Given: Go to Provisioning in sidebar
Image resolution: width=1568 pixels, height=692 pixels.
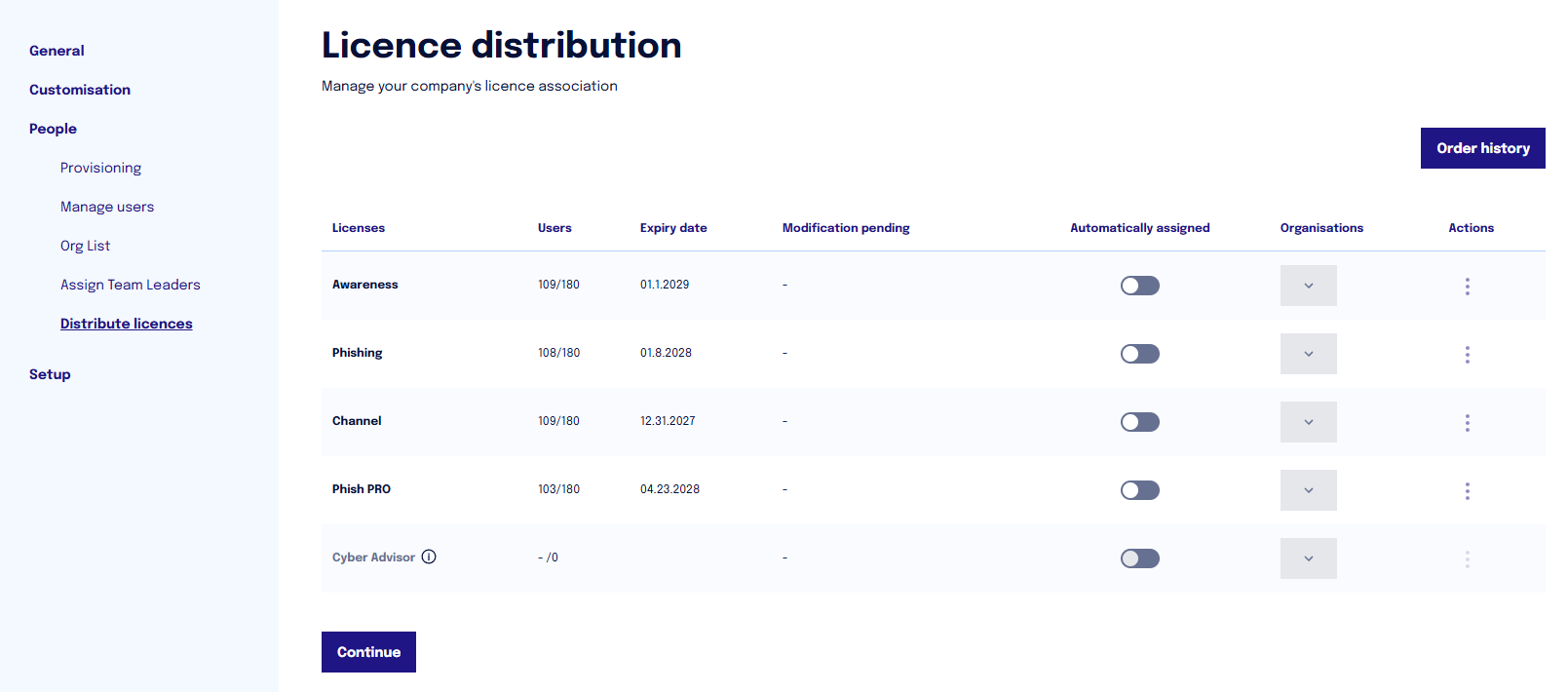Looking at the screenshot, I should tap(100, 168).
